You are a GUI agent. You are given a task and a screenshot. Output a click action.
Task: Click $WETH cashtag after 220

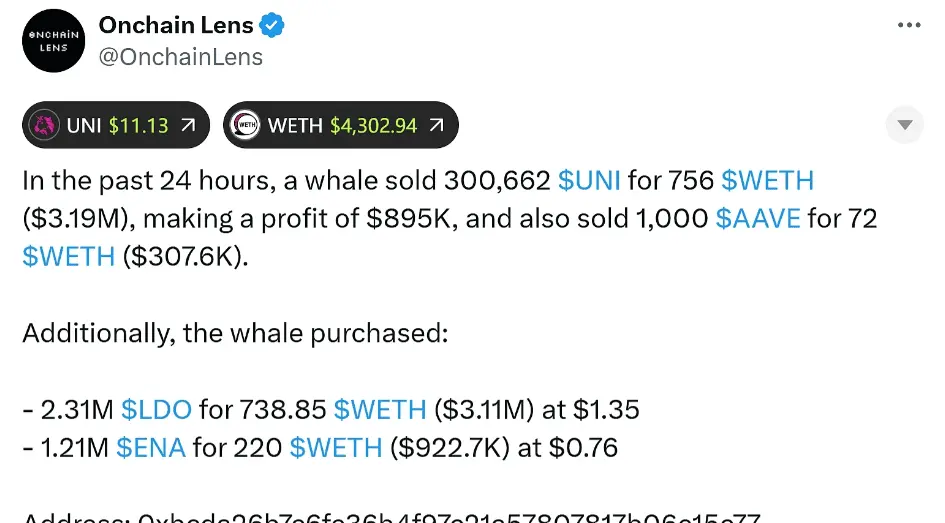click(336, 448)
